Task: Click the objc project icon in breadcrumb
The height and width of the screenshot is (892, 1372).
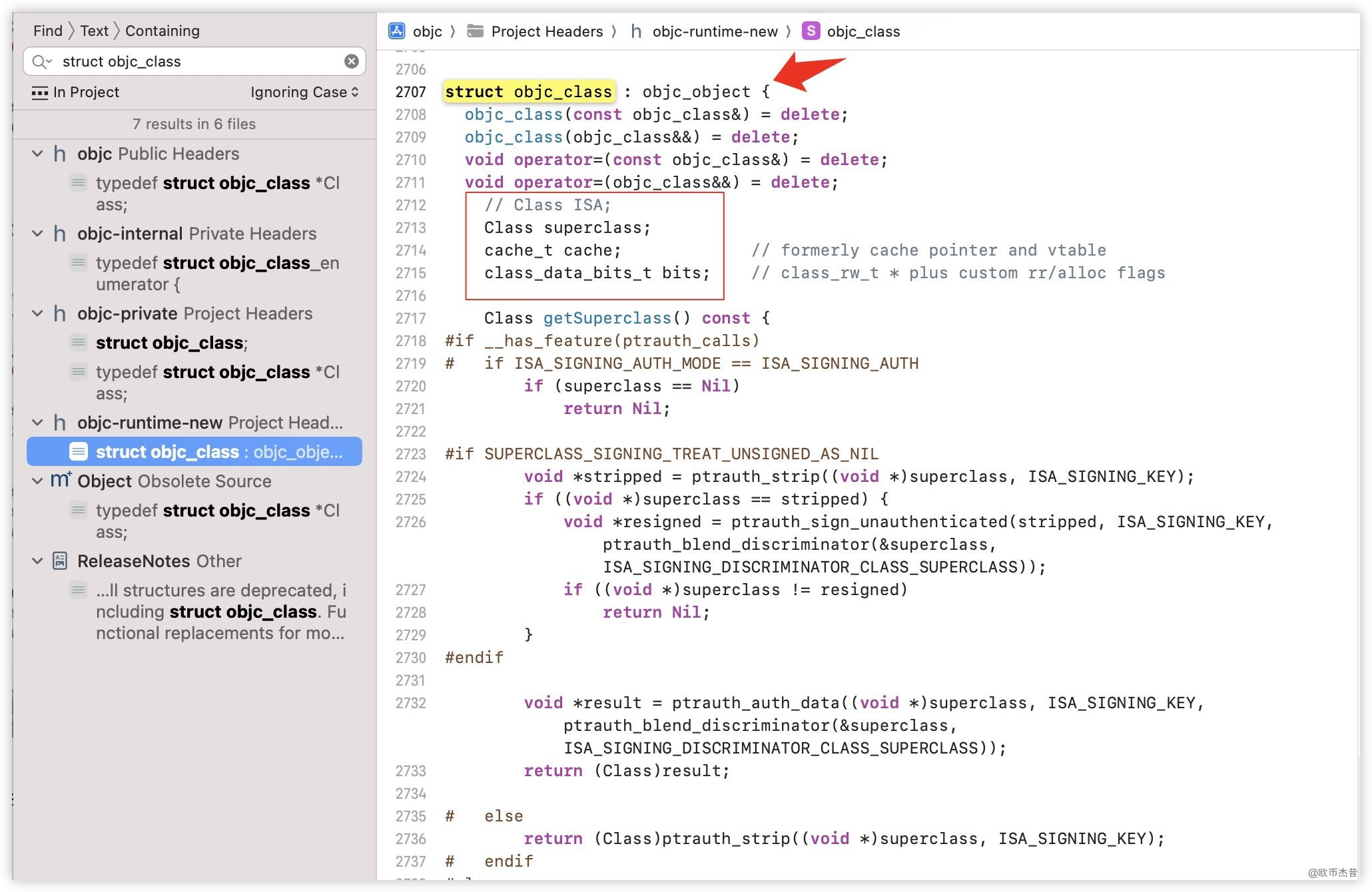Action: [x=397, y=31]
